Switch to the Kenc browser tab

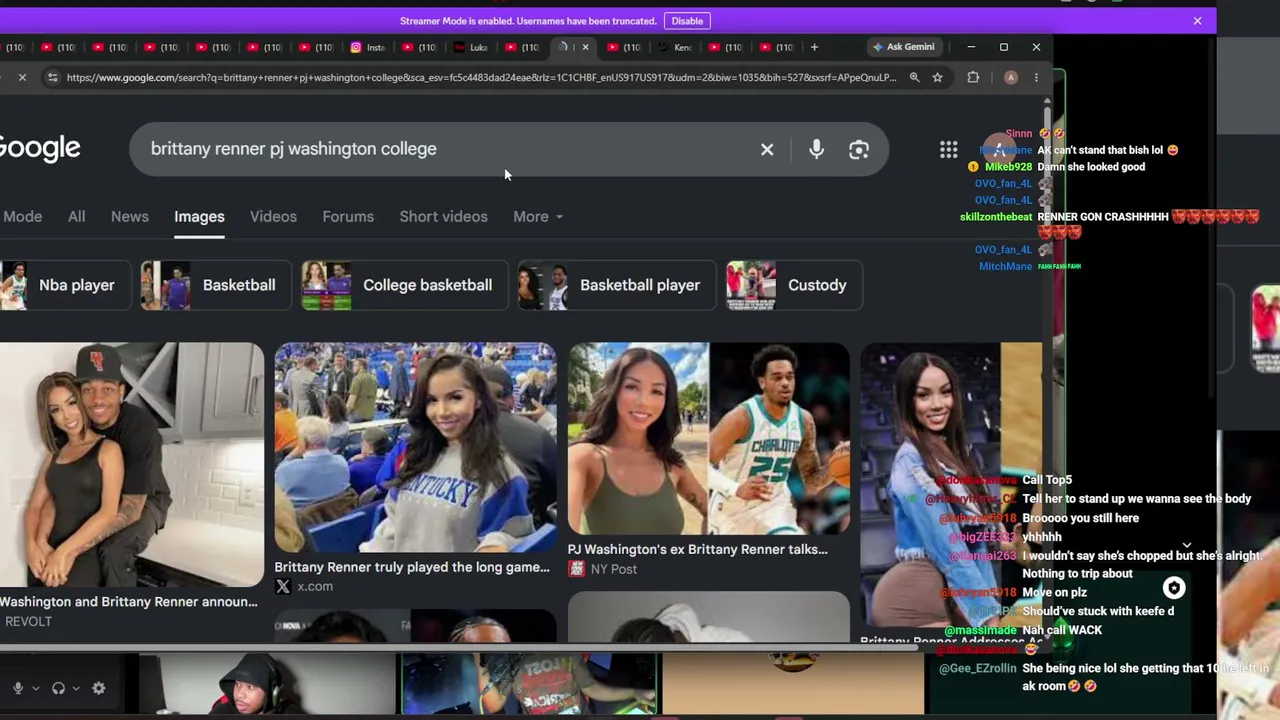(x=675, y=47)
